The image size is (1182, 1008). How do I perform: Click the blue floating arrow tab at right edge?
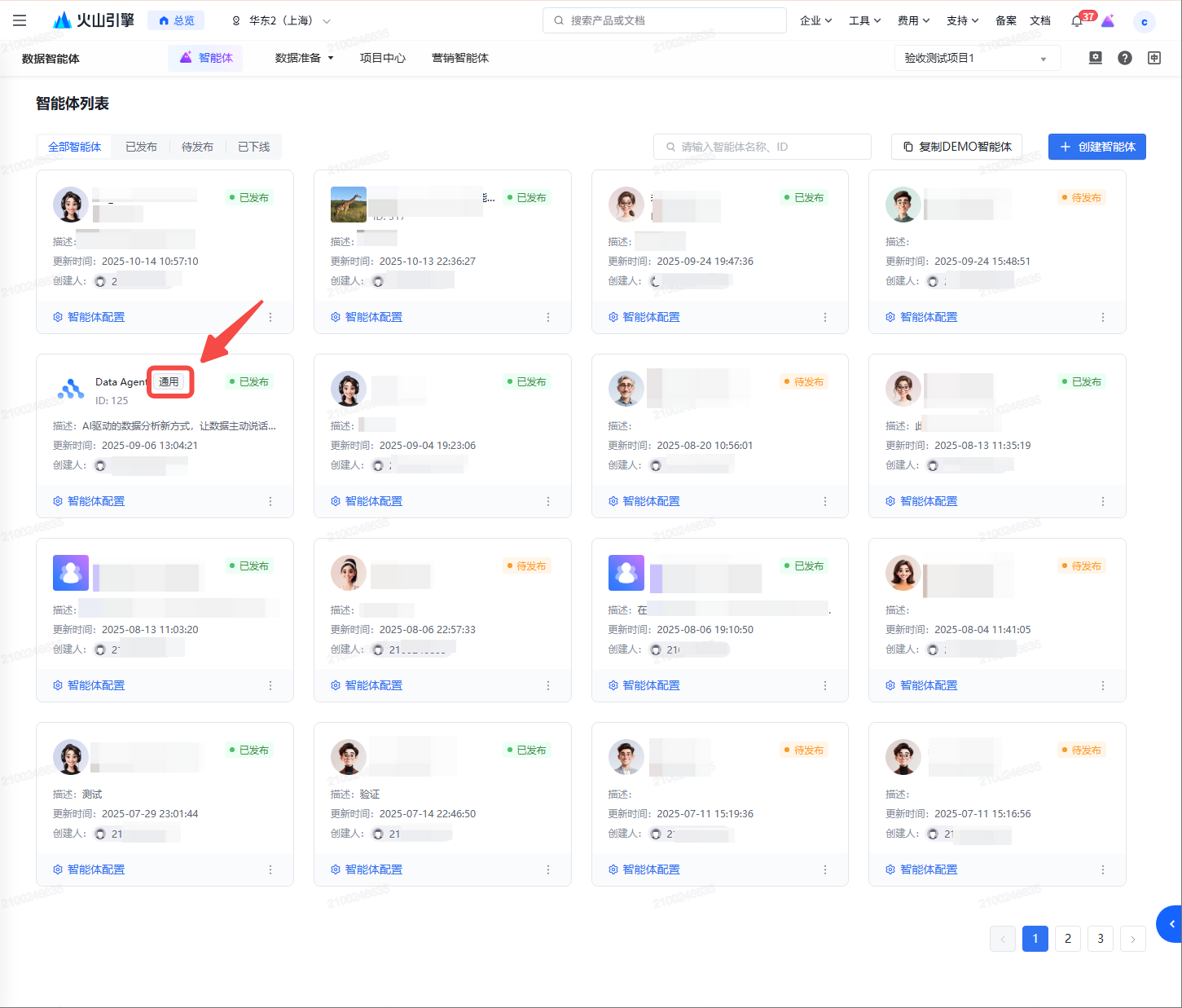click(x=1170, y=924)
